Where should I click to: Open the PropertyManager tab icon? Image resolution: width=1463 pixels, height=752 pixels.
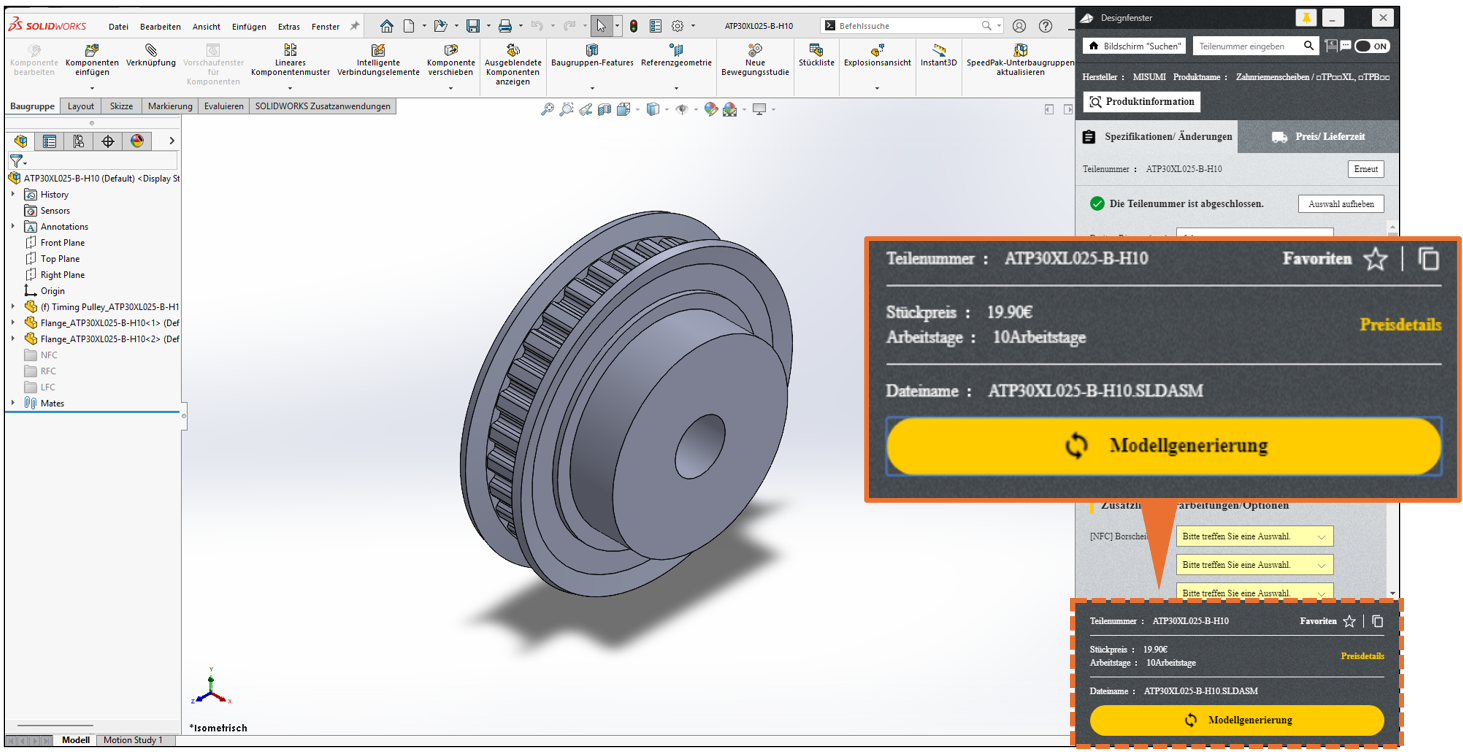pos(49,141)
